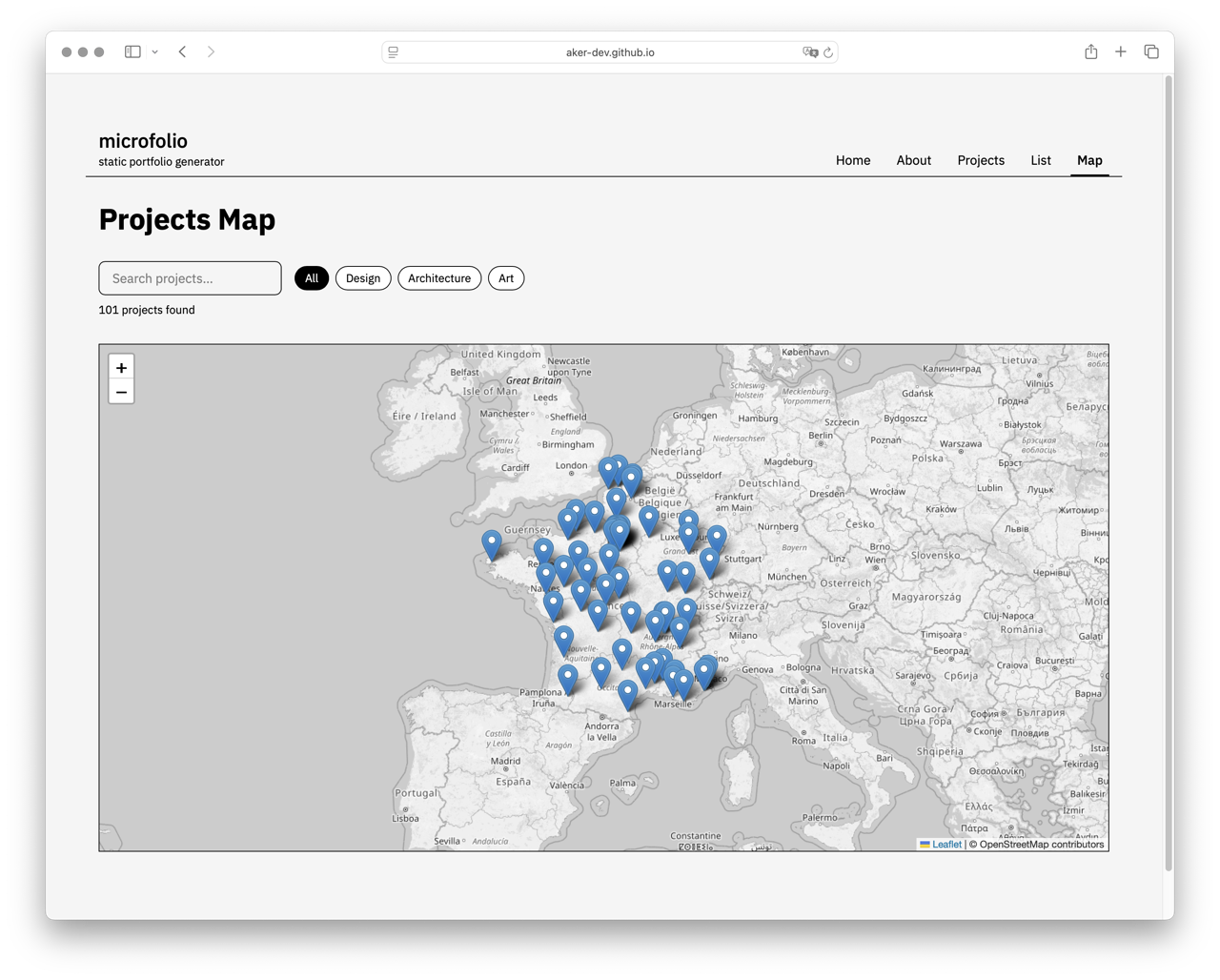Click the map zoom in plus button
Image resolution: width=1220 pixels, height=980 pixels.
(x=121, y=367)
